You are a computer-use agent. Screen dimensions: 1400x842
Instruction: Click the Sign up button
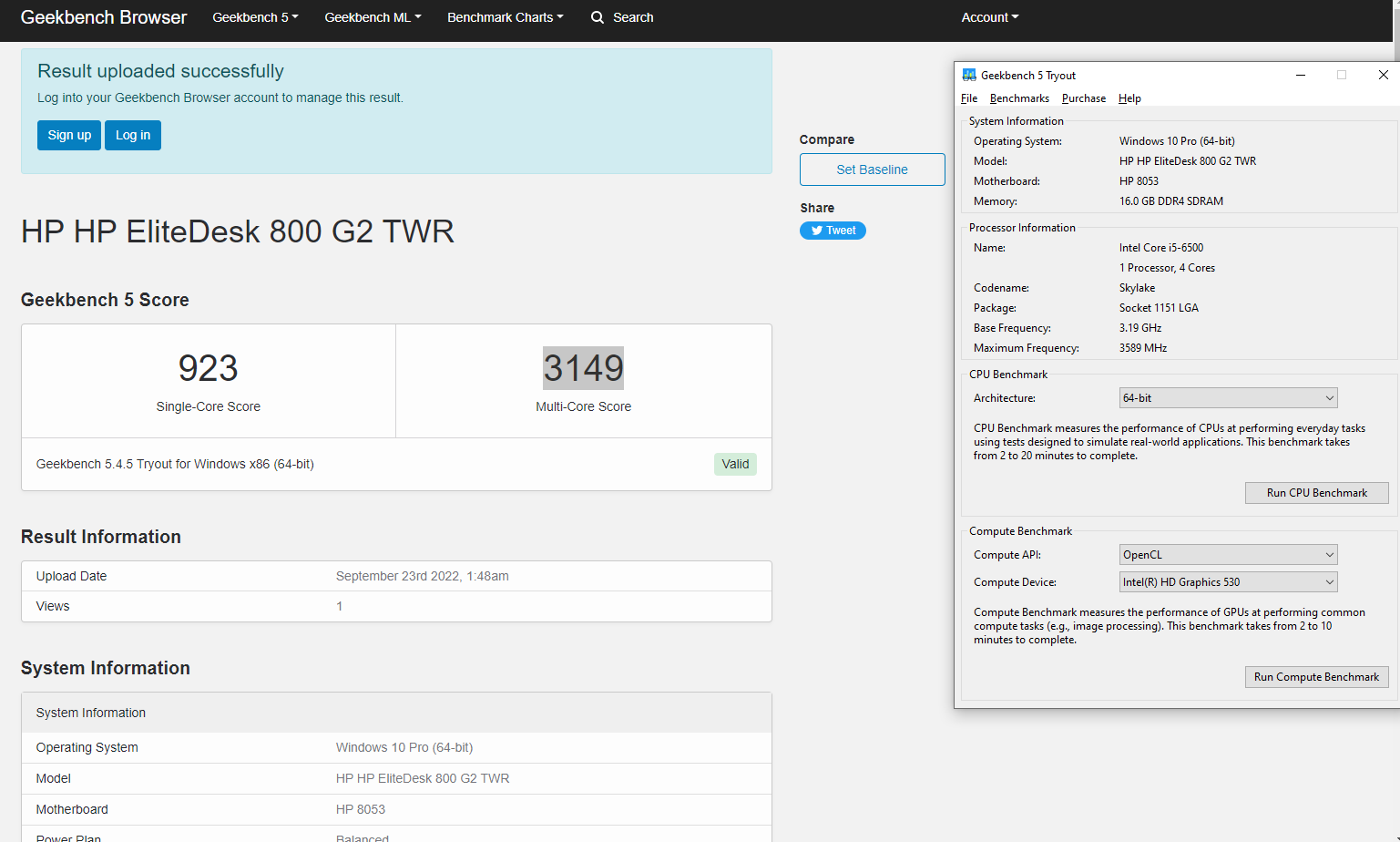(69, 135)
